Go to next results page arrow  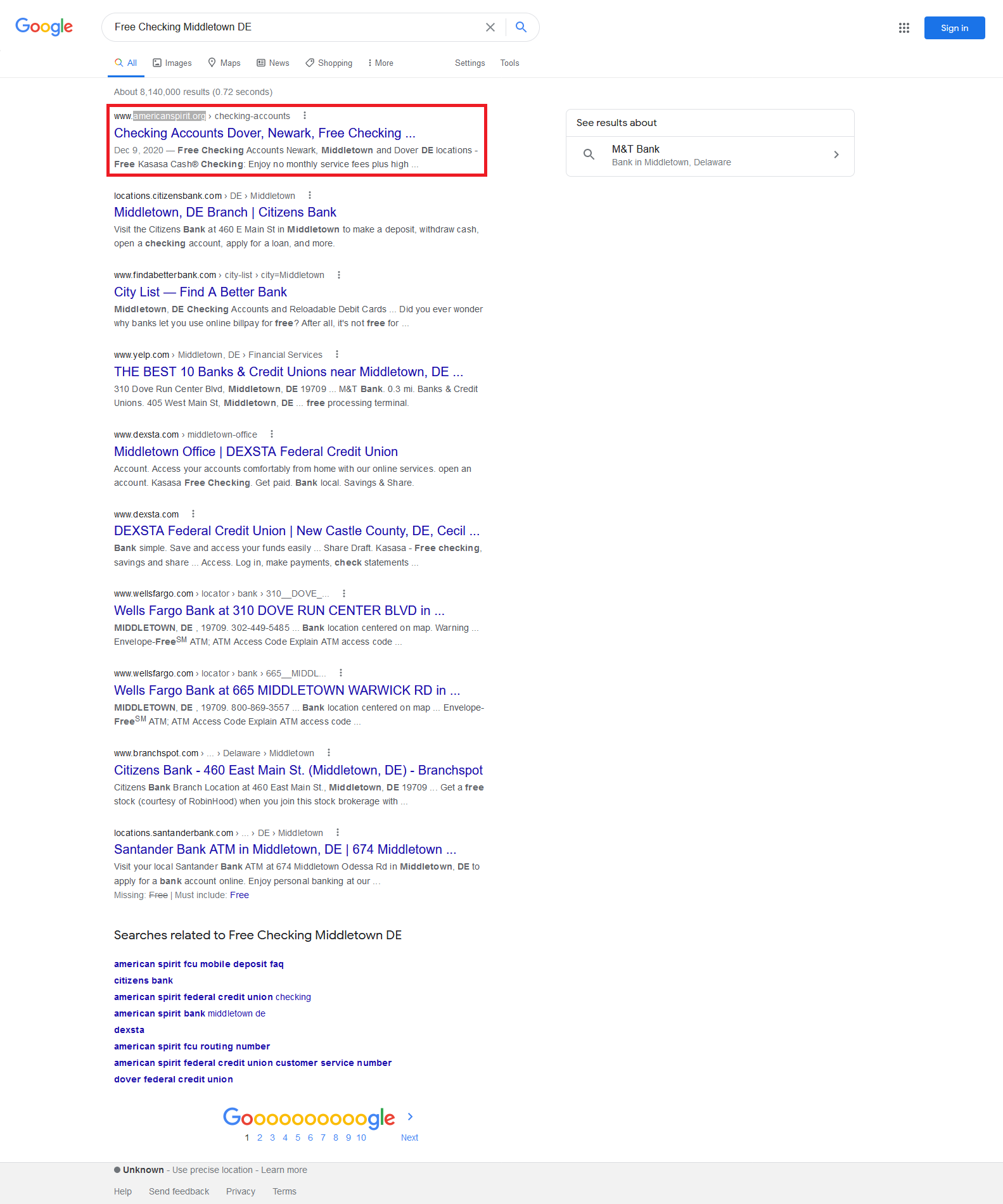click(410, 1117)
